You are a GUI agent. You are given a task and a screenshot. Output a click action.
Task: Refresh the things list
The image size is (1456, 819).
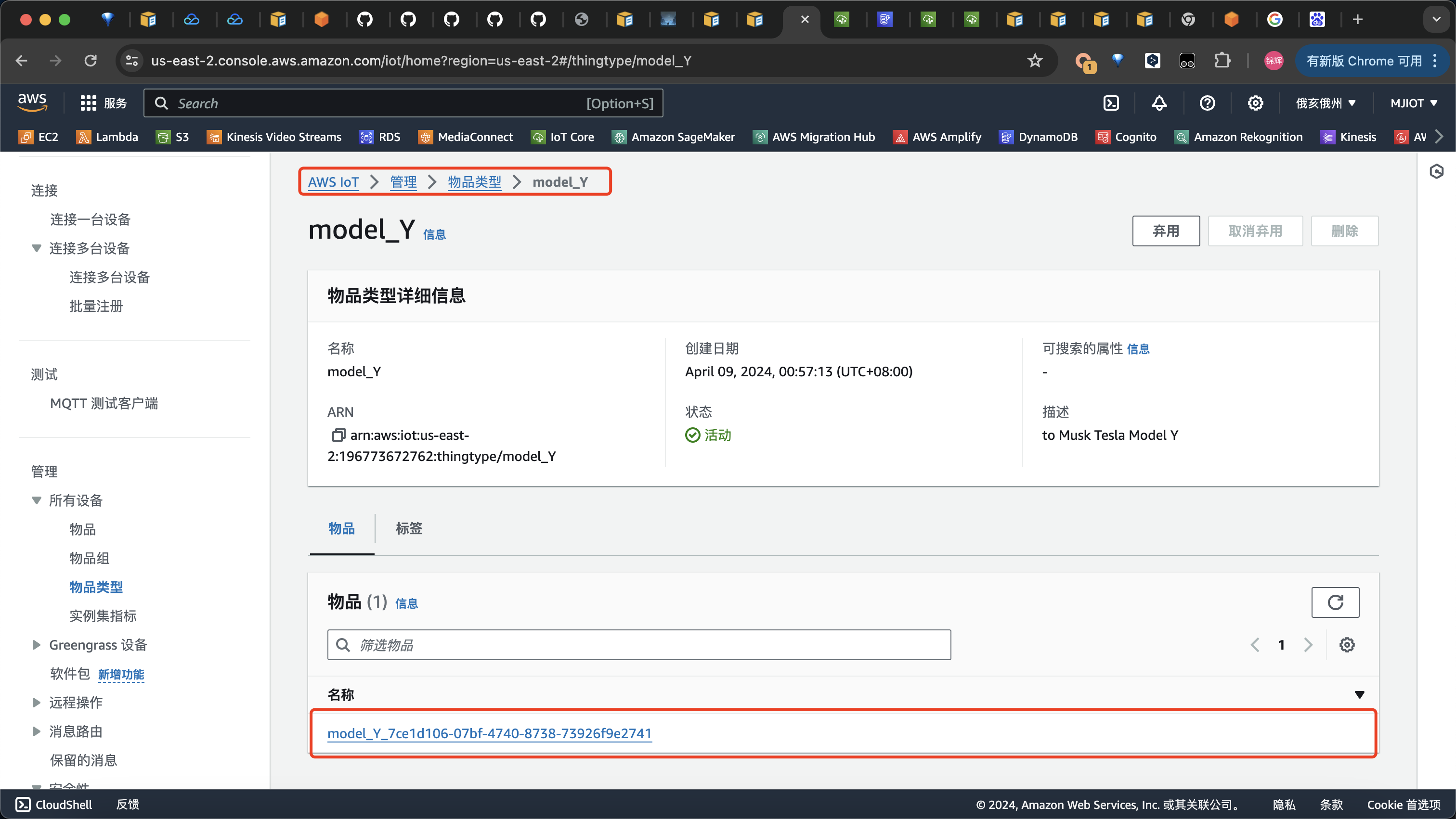point(1335,602)
